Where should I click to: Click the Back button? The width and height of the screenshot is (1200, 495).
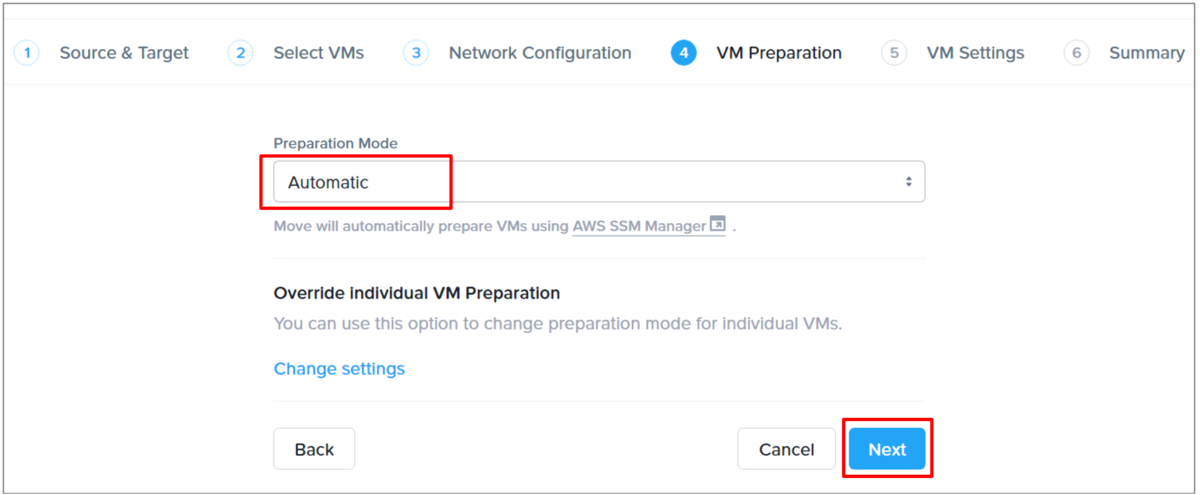tap(314, 449)
